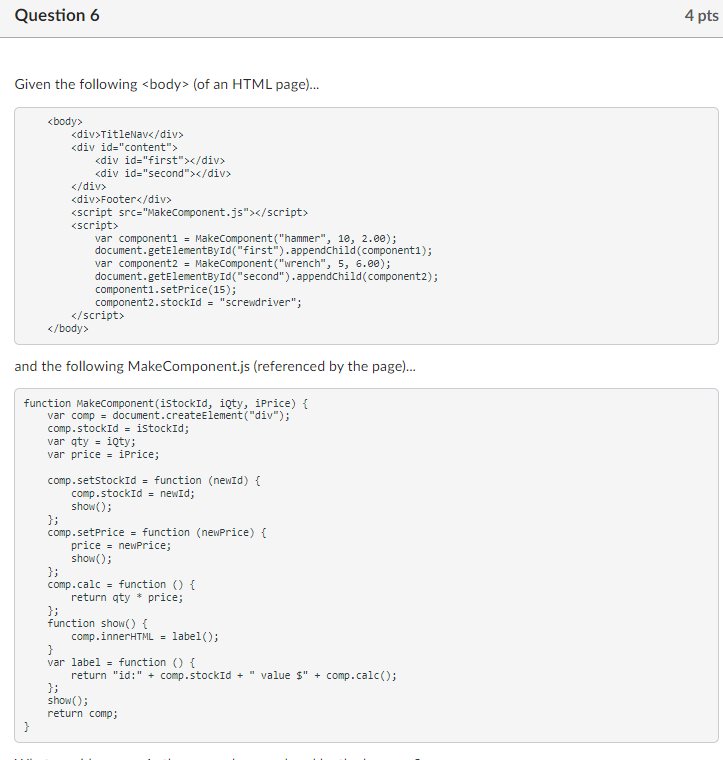Click the 'Question 6' heading
This screenshot has width=723, height=760.
click(x=57, y=16)
